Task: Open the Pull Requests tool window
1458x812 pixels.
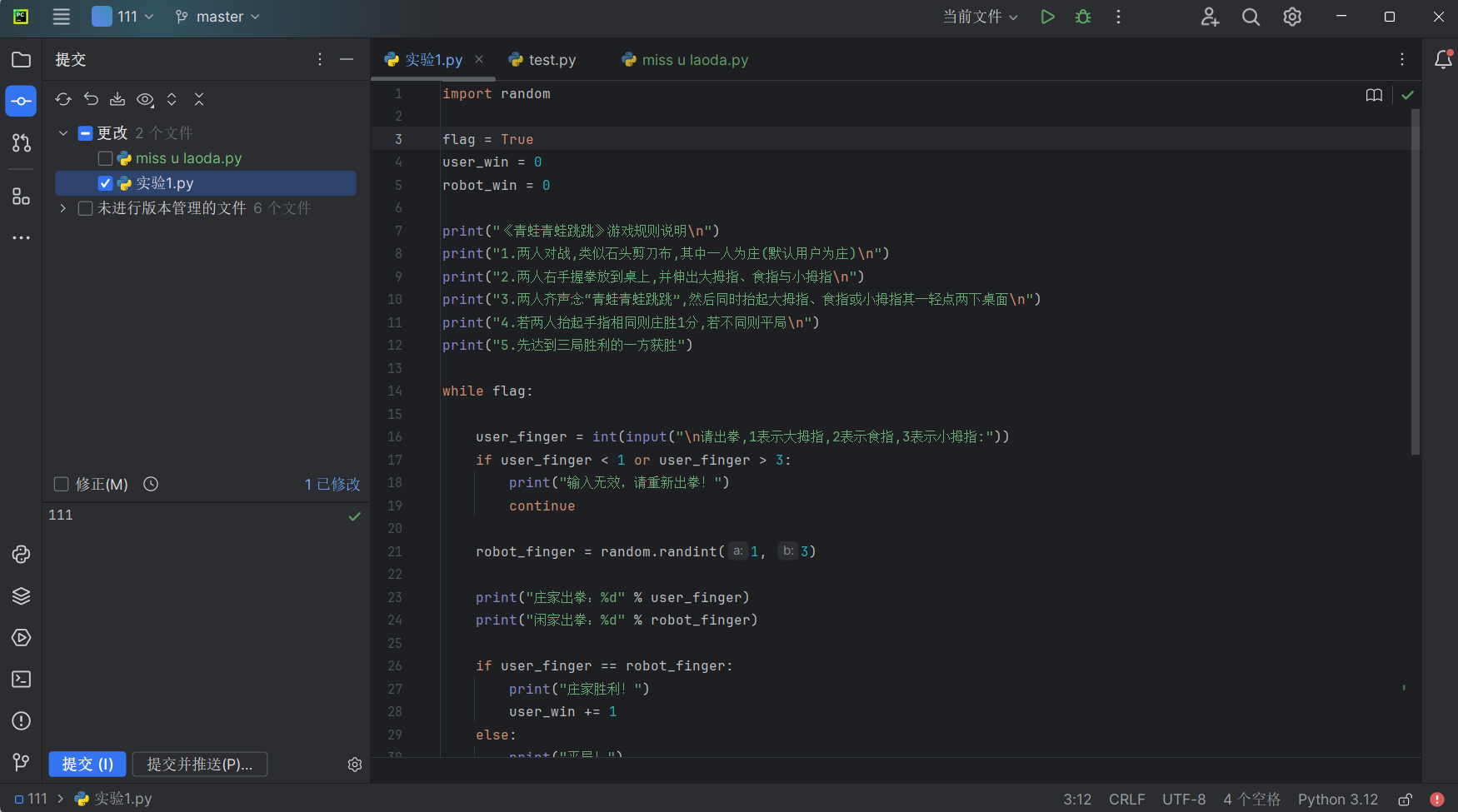Action: tap(21, 143)
